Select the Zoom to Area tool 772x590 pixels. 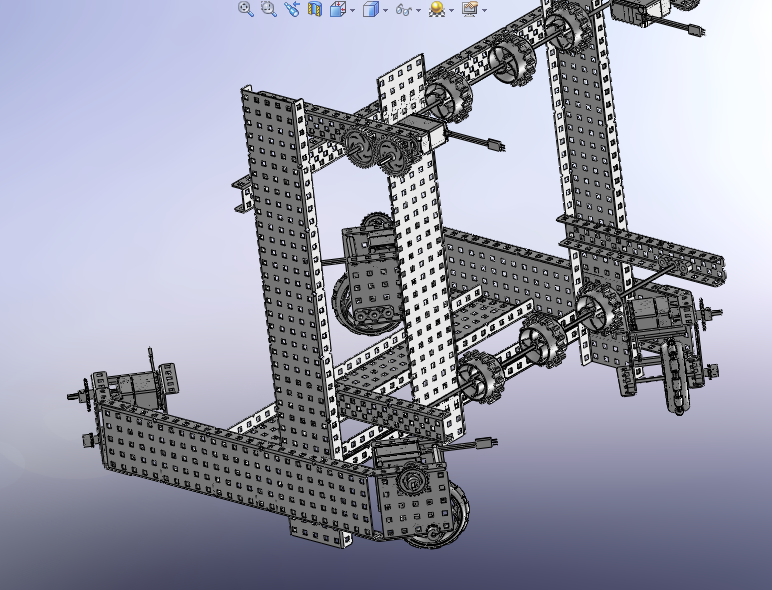click(269, 9)
